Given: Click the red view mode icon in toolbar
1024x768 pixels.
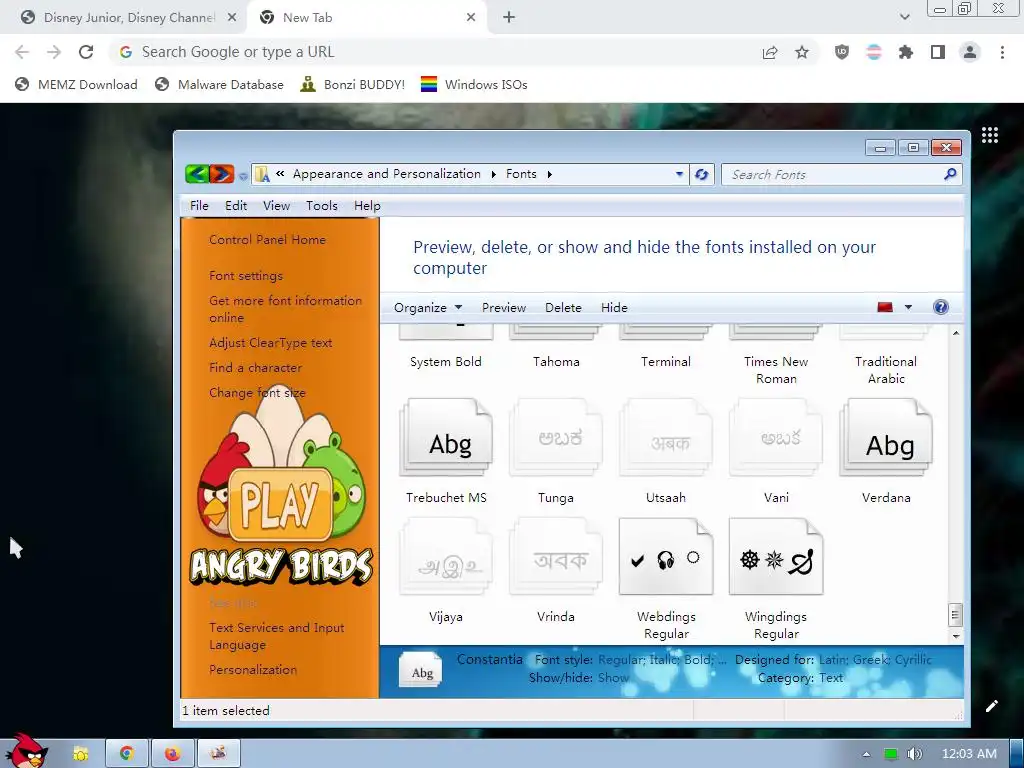Looking at the screenshot, I should (x=885, y=307).
